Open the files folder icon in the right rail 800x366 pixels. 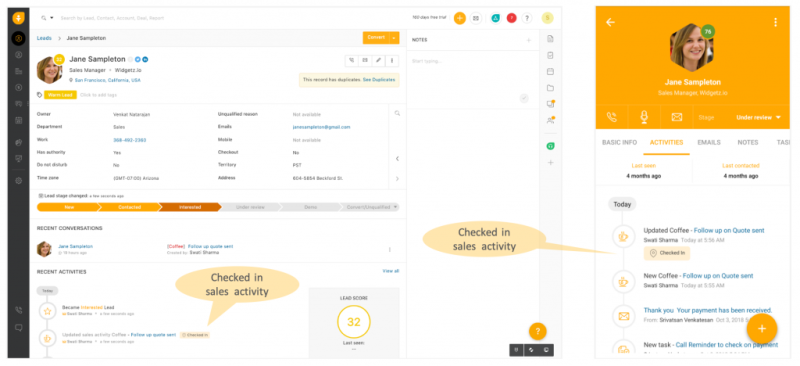550,88
